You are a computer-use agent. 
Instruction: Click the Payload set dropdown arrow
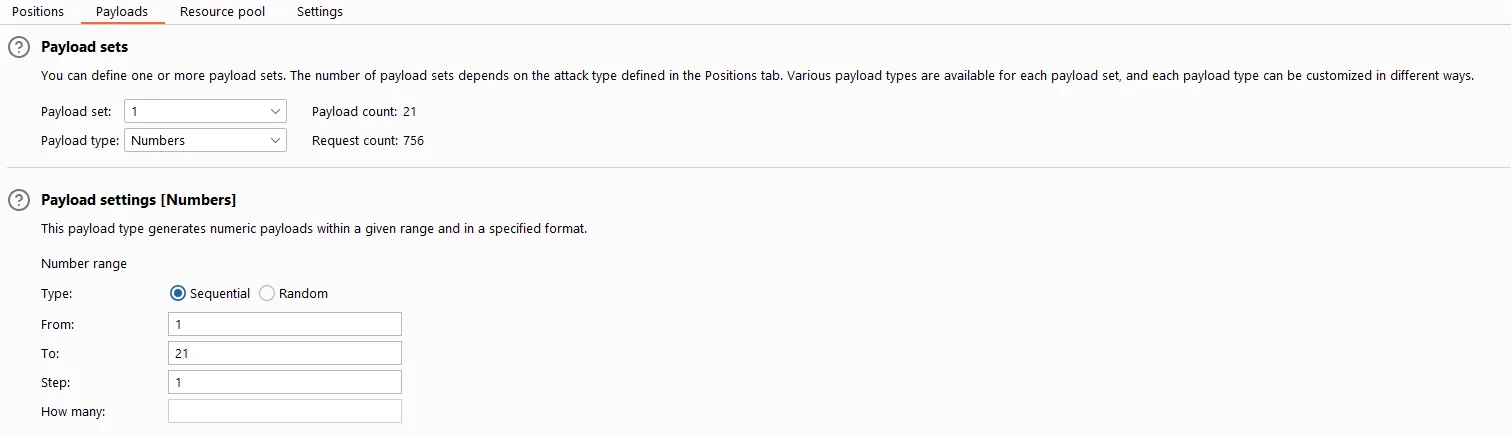[x=275, y=112]
